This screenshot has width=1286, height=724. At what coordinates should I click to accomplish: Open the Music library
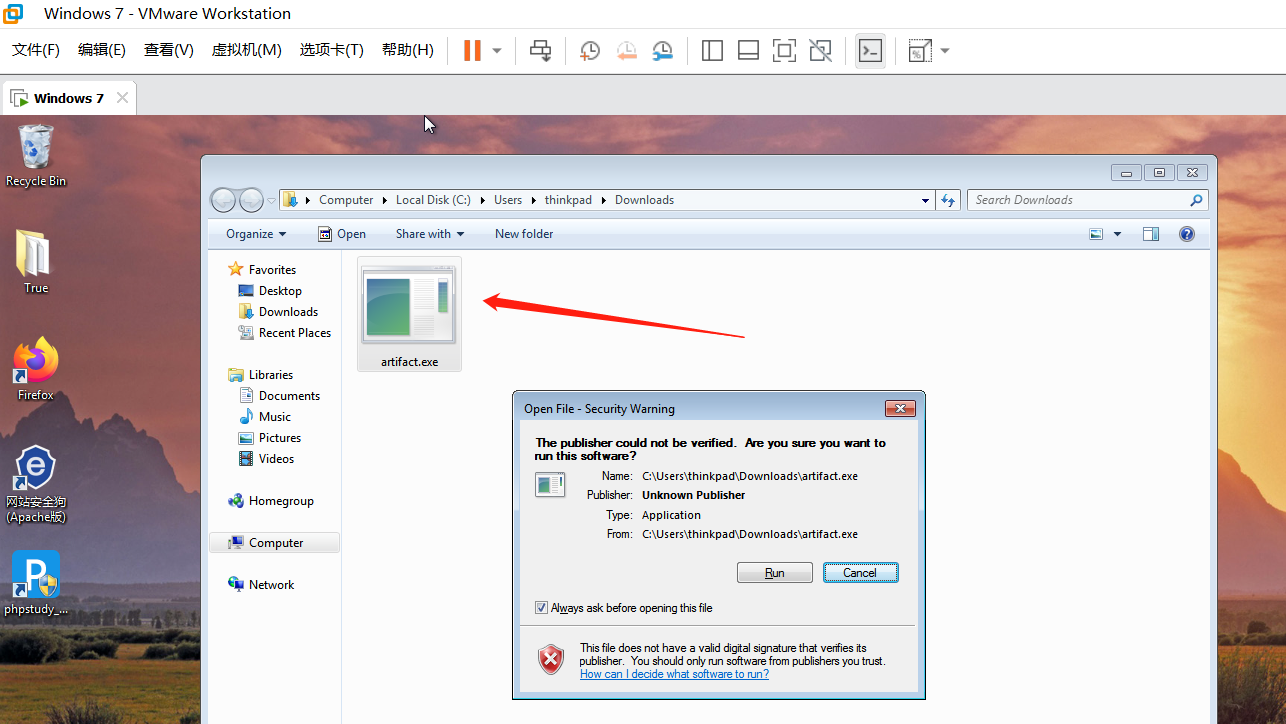(265, 417)
